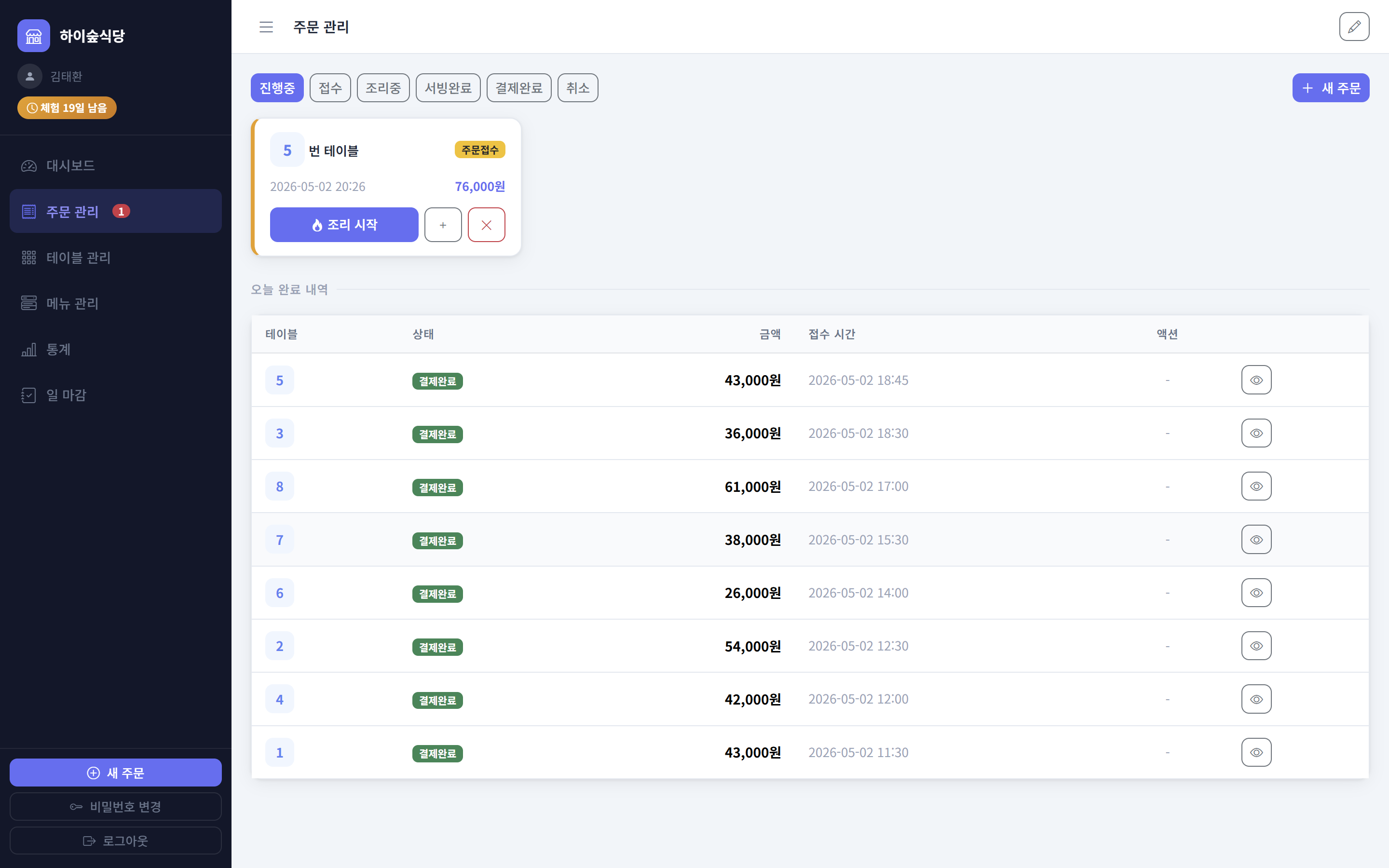Open 일 마감 in the sidebar
Image resolution: width=1389 pixels, height=868 pixels.
coord(115,395)
